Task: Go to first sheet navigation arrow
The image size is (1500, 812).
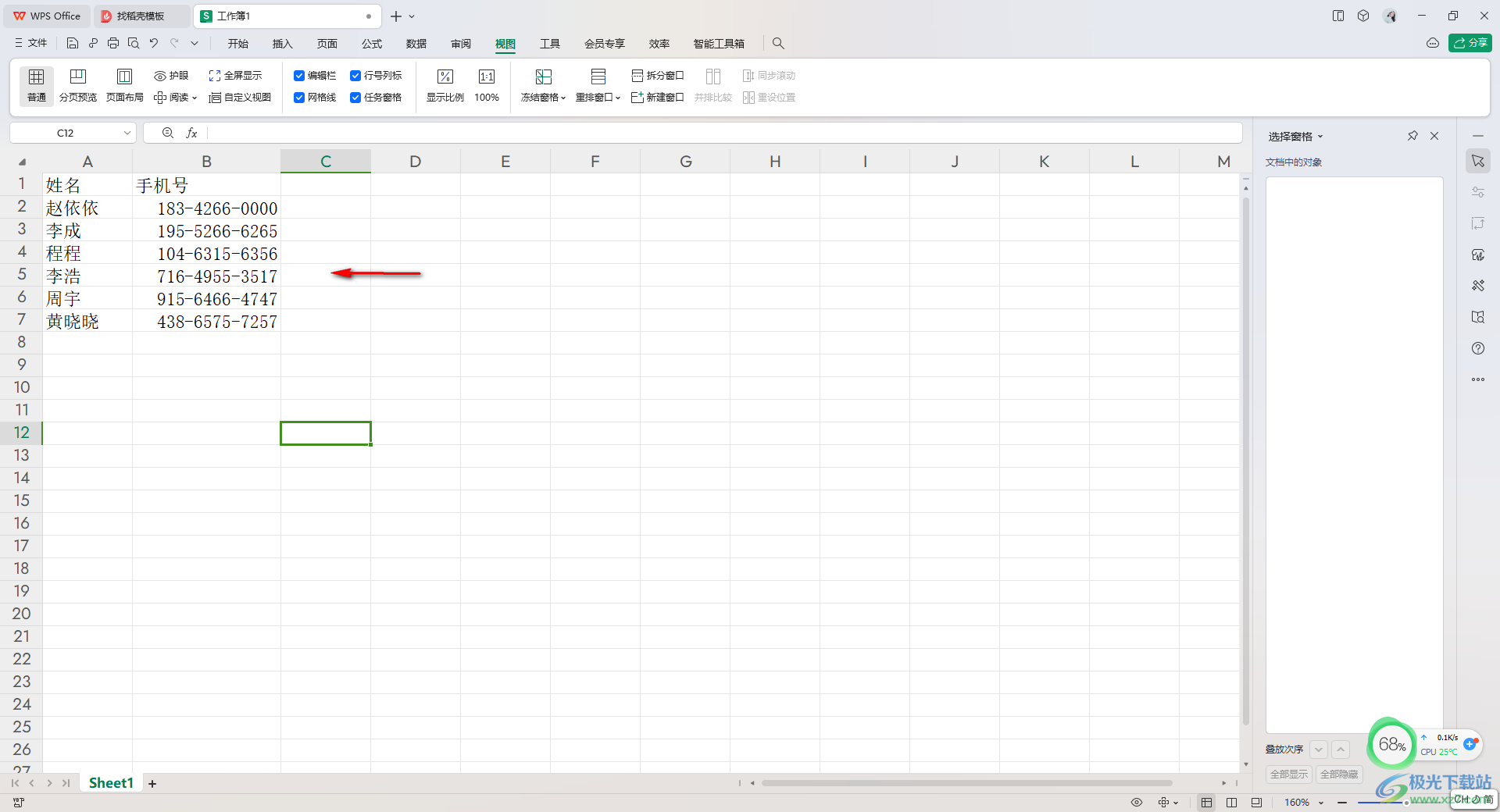Action: pos(15,783)
